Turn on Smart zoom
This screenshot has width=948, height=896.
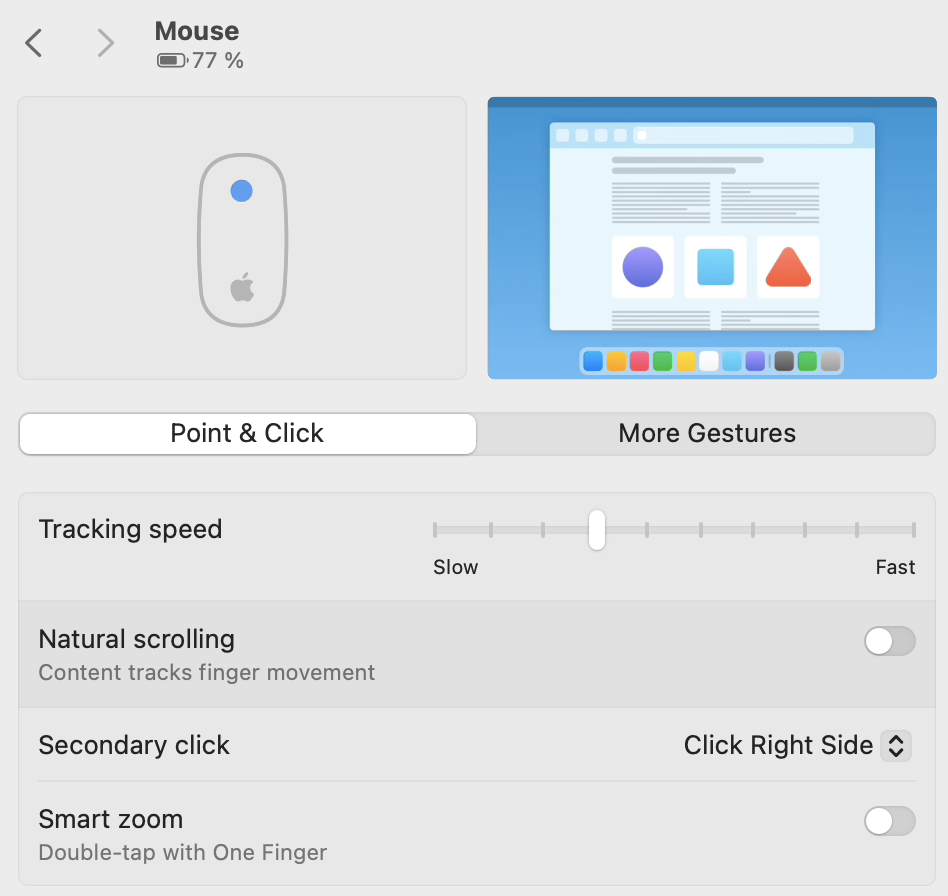click(890, 821)
